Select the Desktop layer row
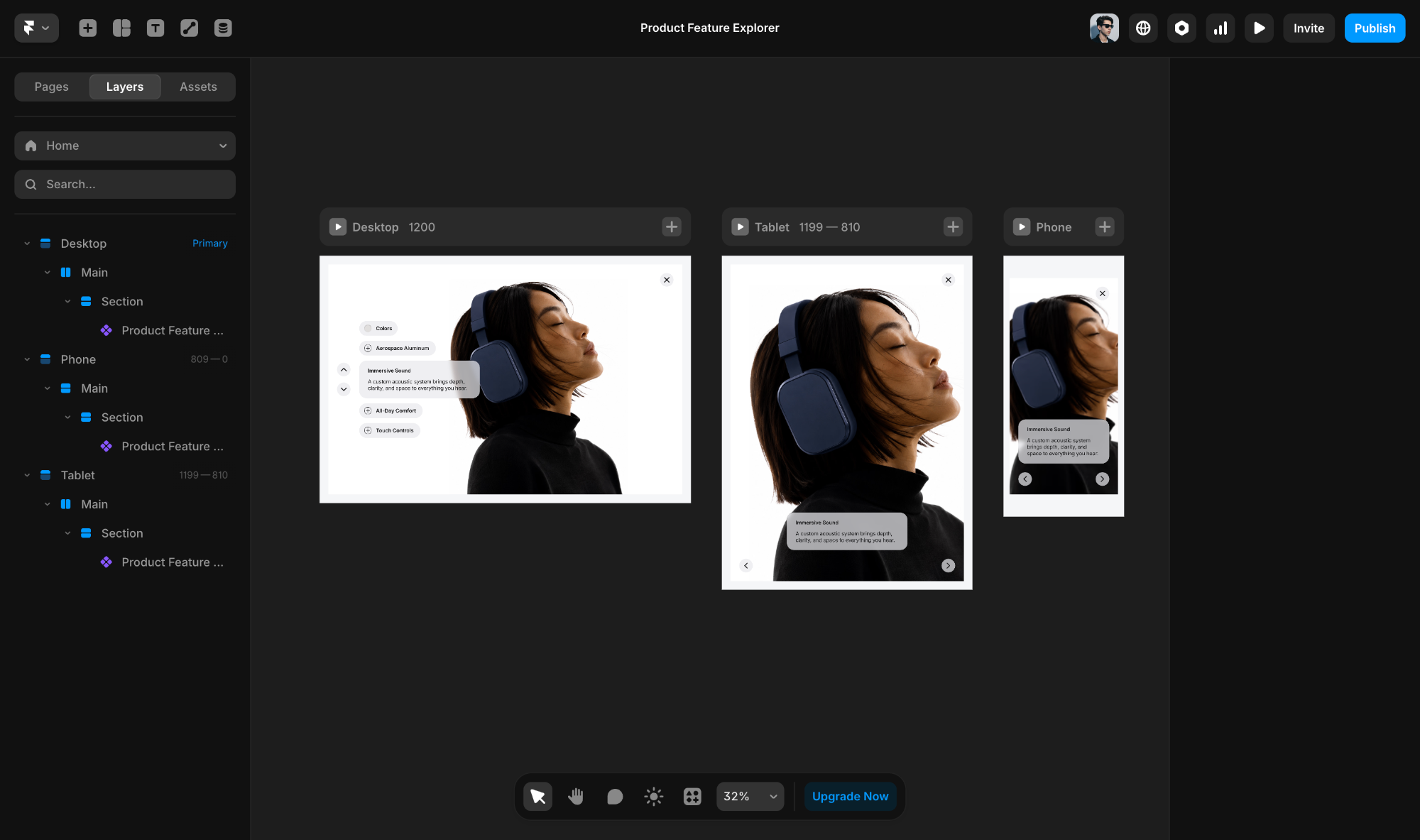This screenshot has width=1420, height=840. 125,244
